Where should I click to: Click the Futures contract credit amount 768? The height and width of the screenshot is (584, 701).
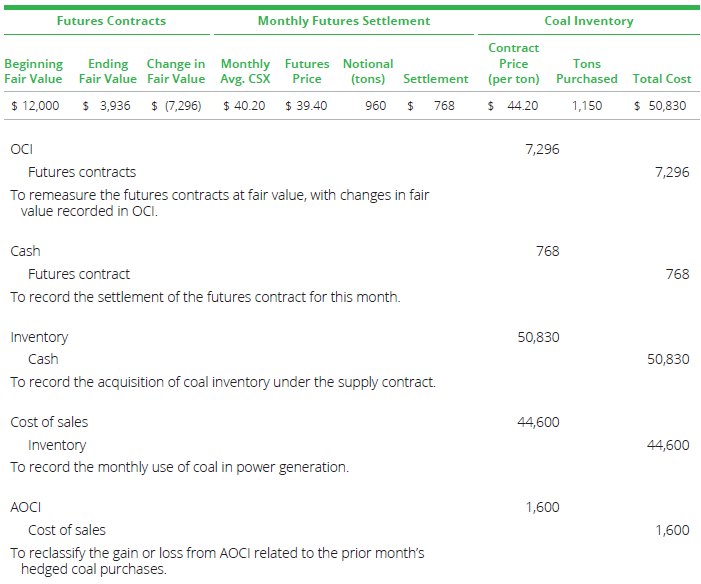coord(677,274)
